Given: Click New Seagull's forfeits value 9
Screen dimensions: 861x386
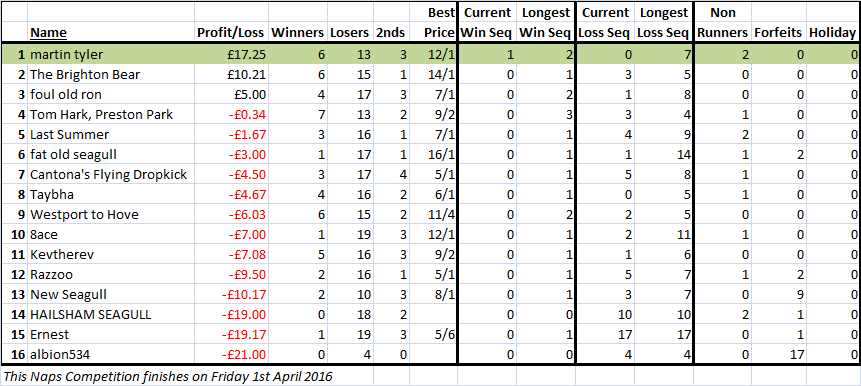Looking at the screenshot, I should [x=779, y=294].
